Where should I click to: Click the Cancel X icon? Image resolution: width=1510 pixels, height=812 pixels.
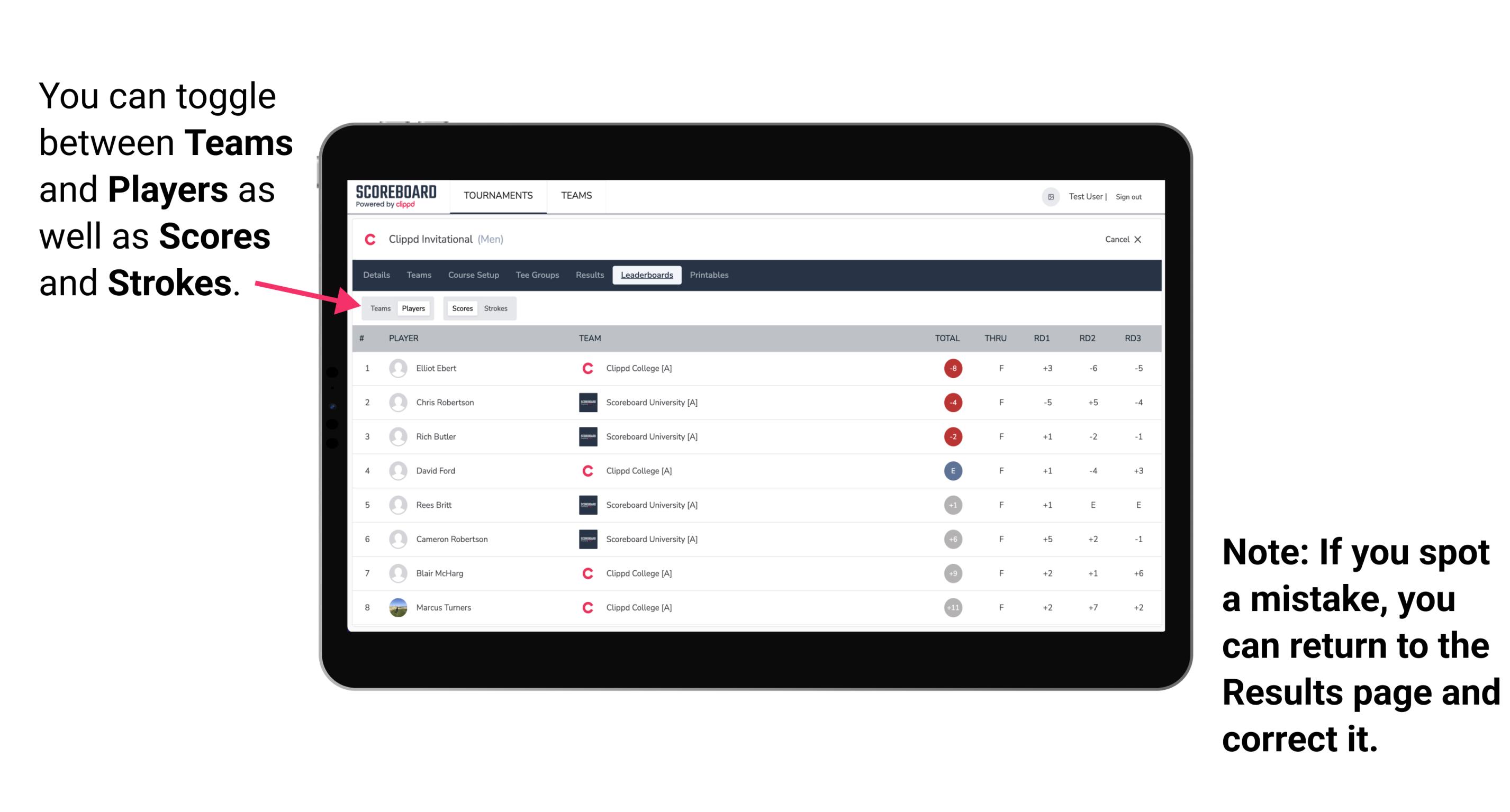tap(1139, 239)
